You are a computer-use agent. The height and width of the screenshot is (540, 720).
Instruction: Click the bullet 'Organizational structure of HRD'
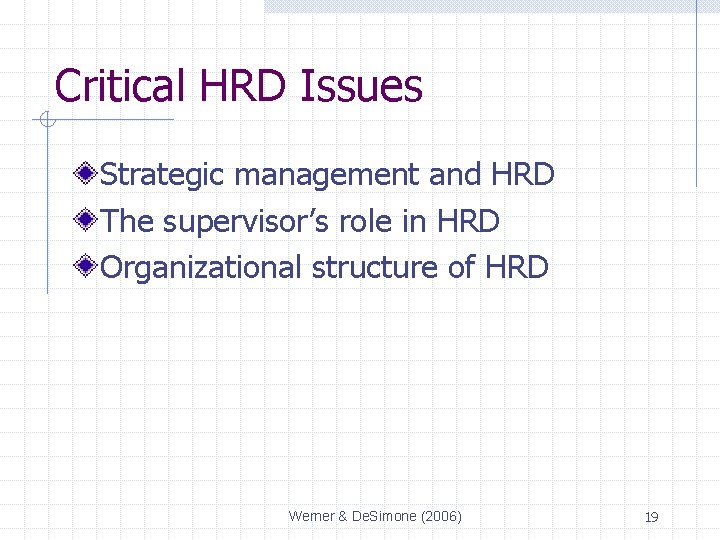[x=324, y=267]
